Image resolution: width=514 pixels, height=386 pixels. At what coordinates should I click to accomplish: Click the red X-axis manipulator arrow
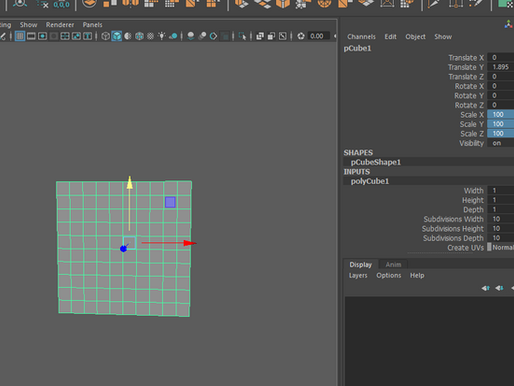coord(190,243)
